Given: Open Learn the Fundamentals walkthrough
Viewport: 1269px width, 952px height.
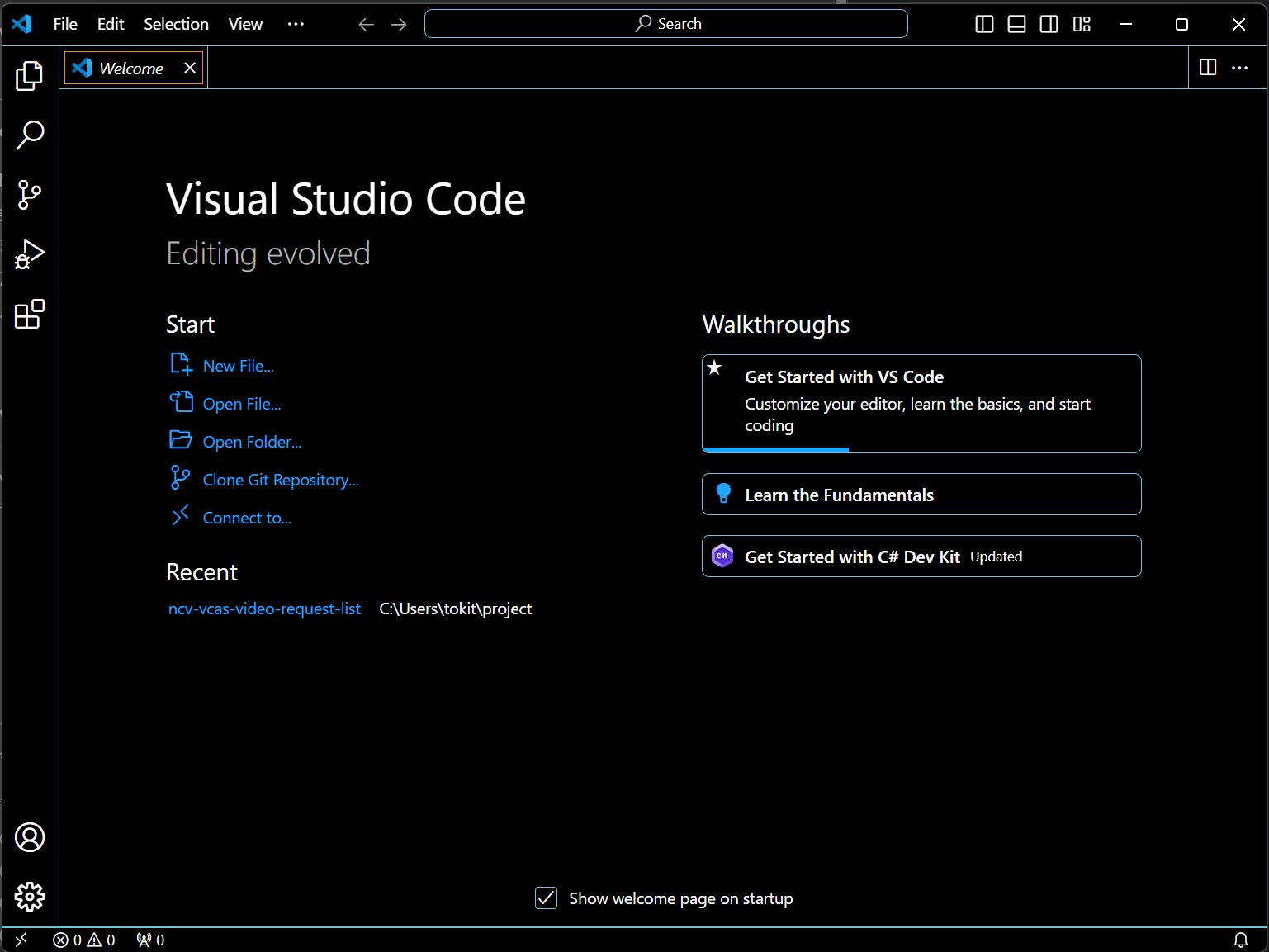Looking at the screenshot, I should pyautogui.click(x=921, y=495).
